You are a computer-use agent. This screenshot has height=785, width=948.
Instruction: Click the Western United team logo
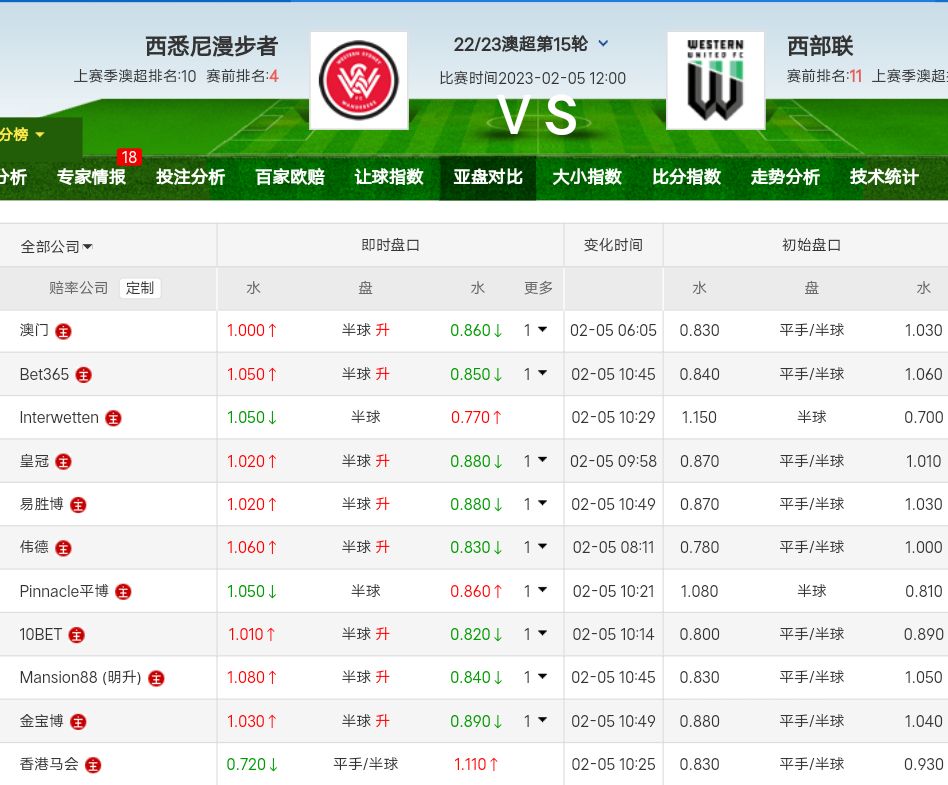point(715,80)
